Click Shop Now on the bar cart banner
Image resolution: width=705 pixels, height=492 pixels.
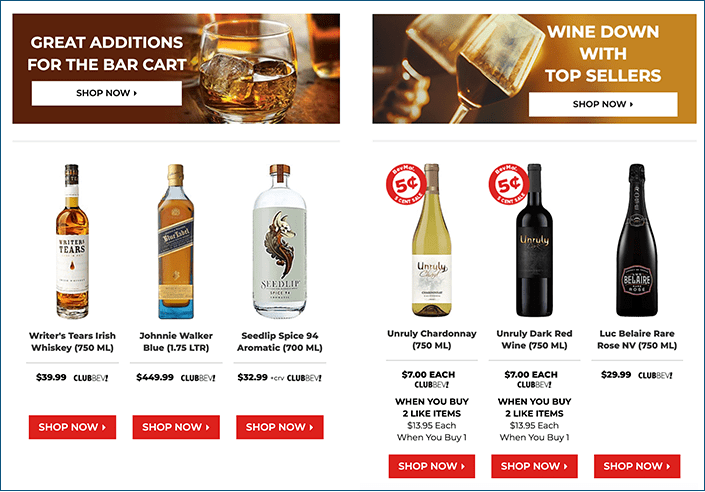(107, 93)
